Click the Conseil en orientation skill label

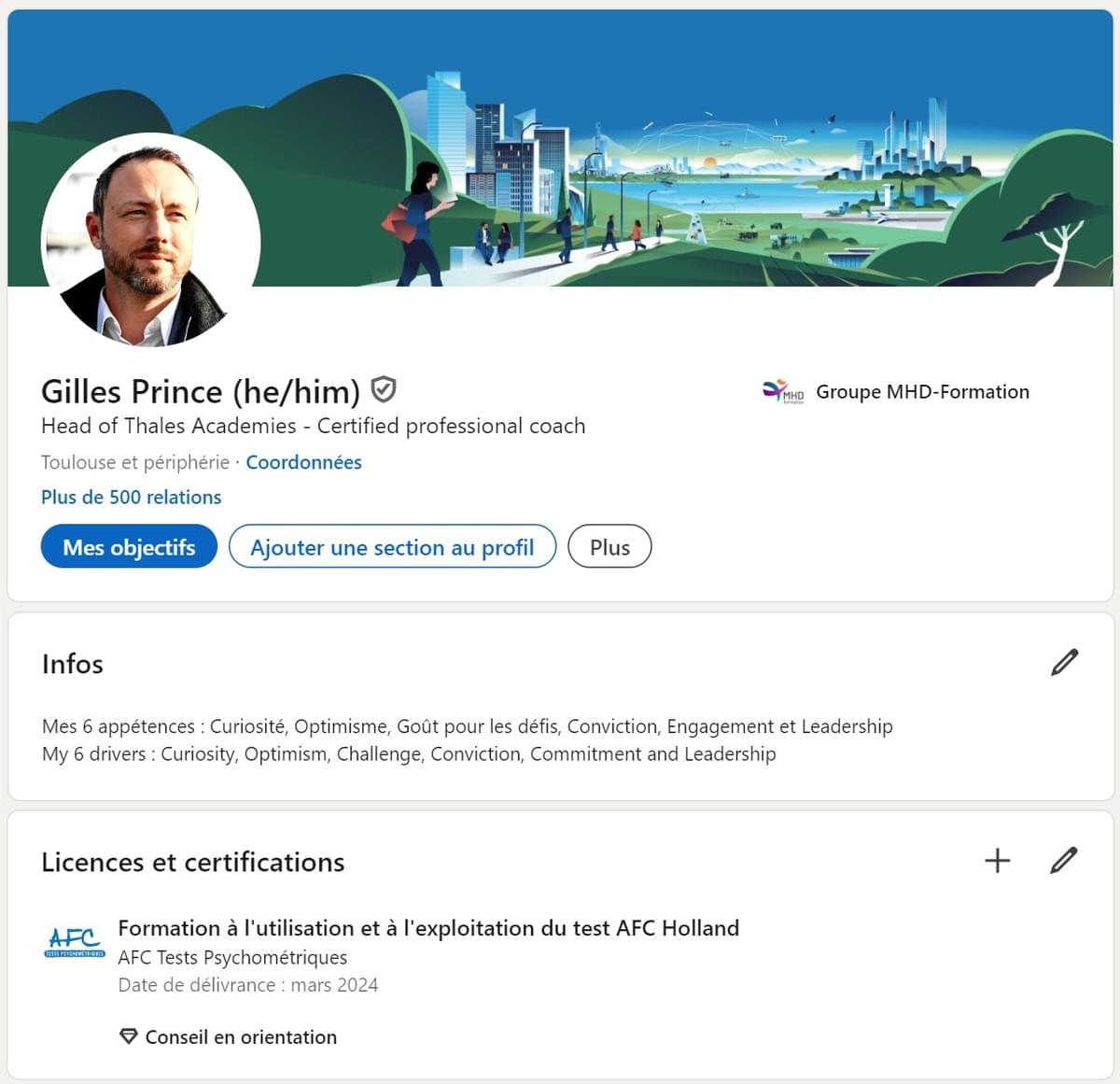coord(241,1036)
